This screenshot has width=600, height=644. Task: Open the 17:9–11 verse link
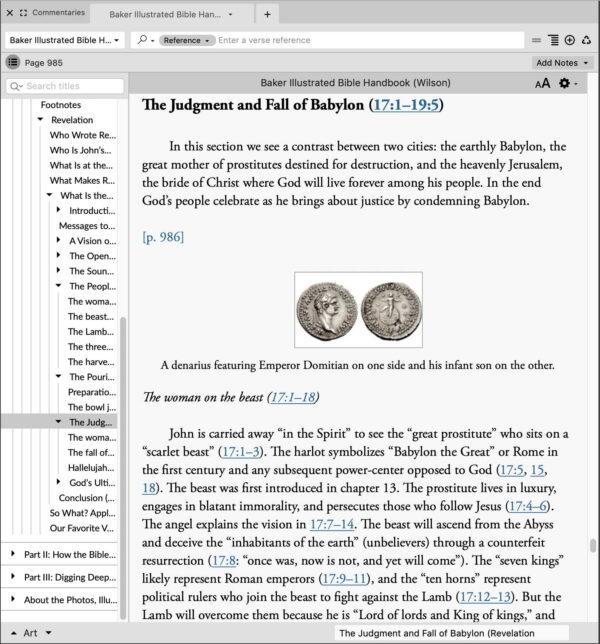(x=344, y=578)
